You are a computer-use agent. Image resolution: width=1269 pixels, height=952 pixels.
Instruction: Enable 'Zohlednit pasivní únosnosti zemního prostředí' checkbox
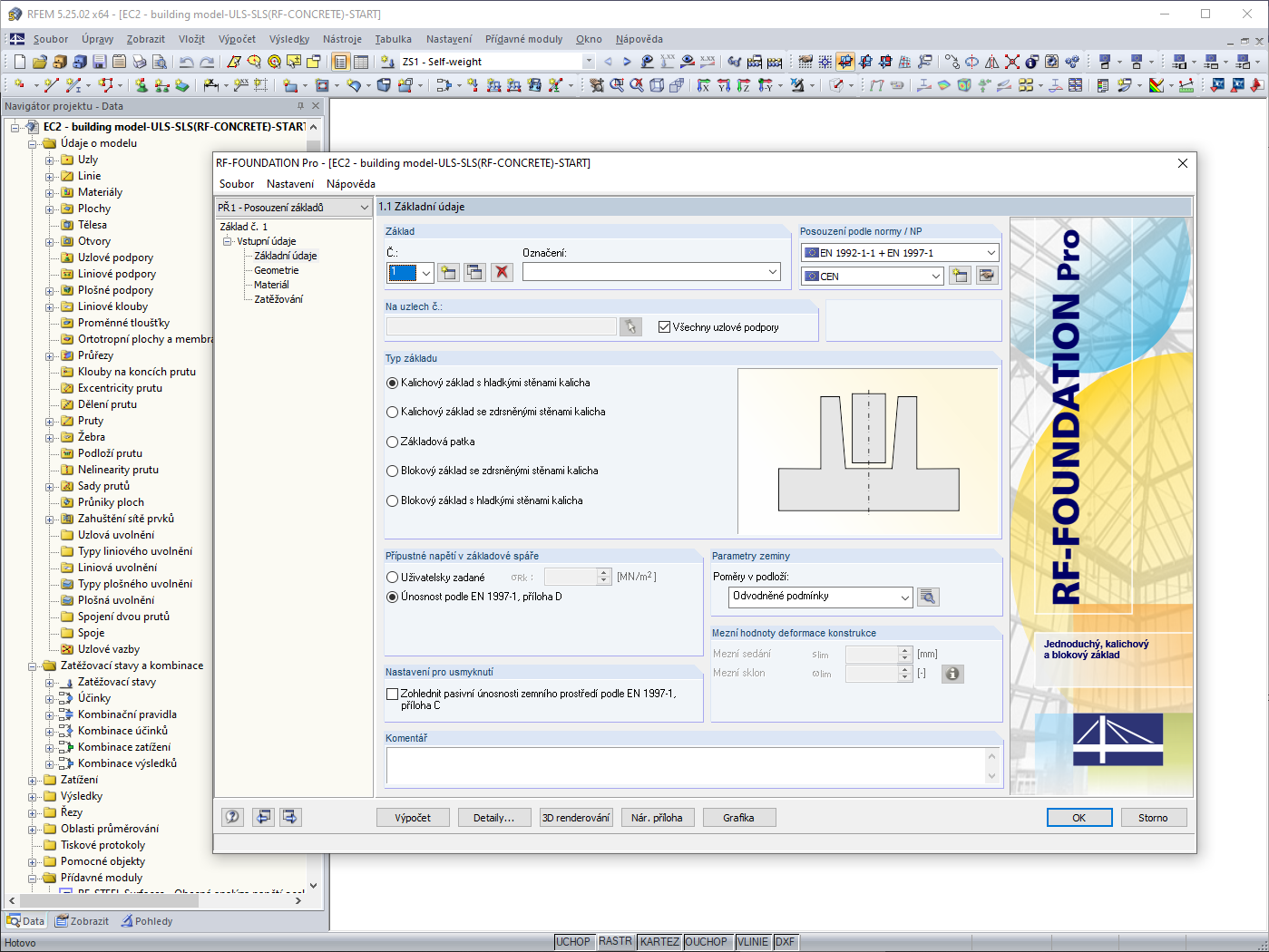tap(393, 694)
